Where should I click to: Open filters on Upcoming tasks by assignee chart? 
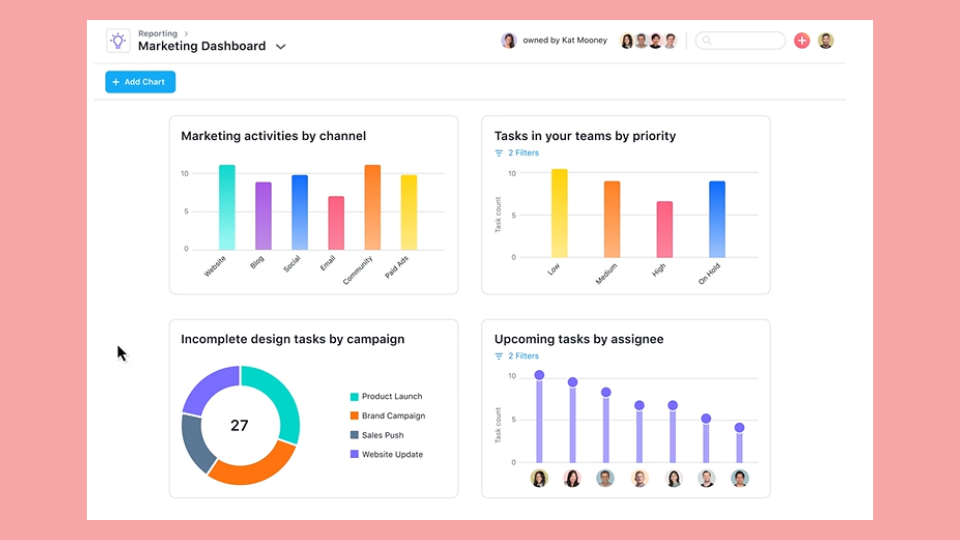click(x=517, y=356)
